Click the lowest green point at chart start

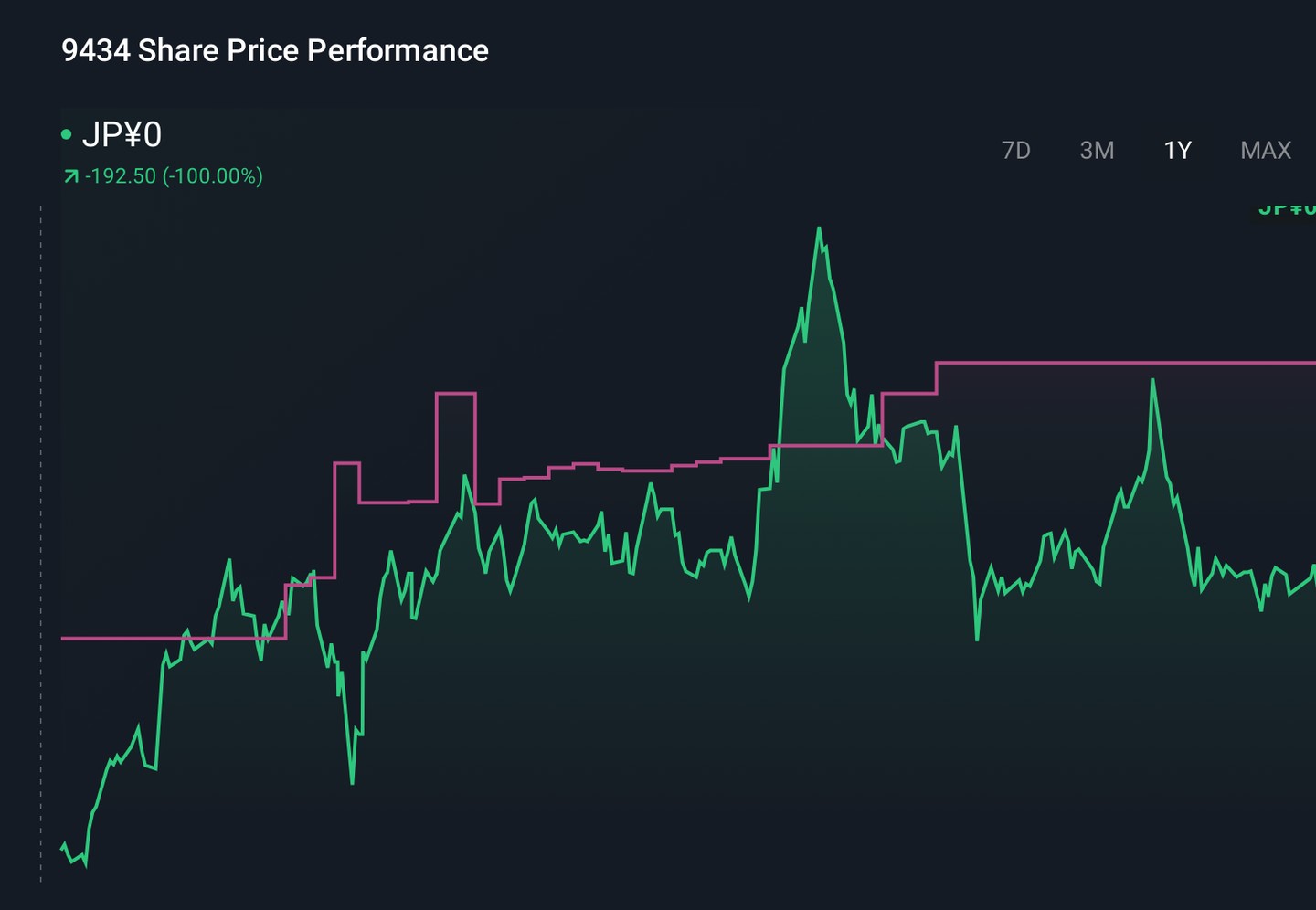[84, 863]
